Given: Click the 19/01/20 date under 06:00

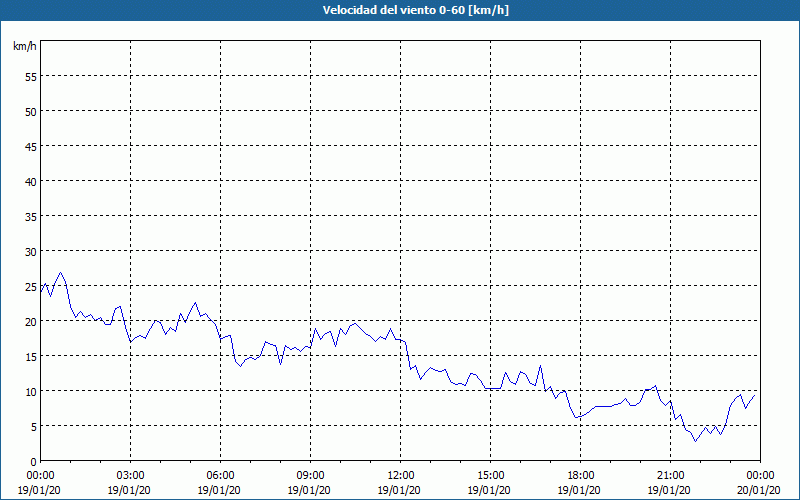Looking at the screenshot, I should coord(219,490).
